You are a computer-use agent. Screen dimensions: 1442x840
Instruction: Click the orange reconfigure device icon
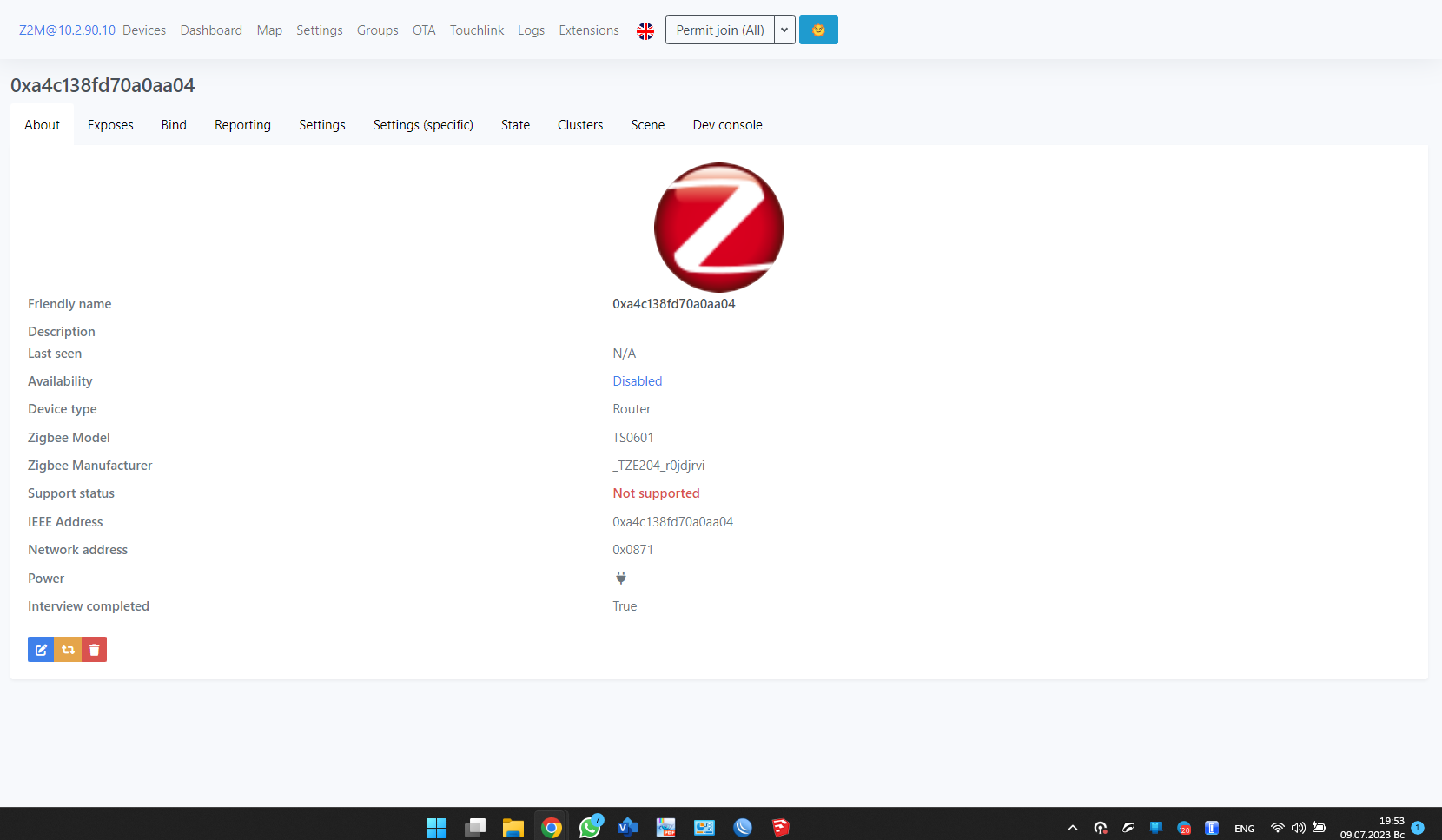(67, 649)
